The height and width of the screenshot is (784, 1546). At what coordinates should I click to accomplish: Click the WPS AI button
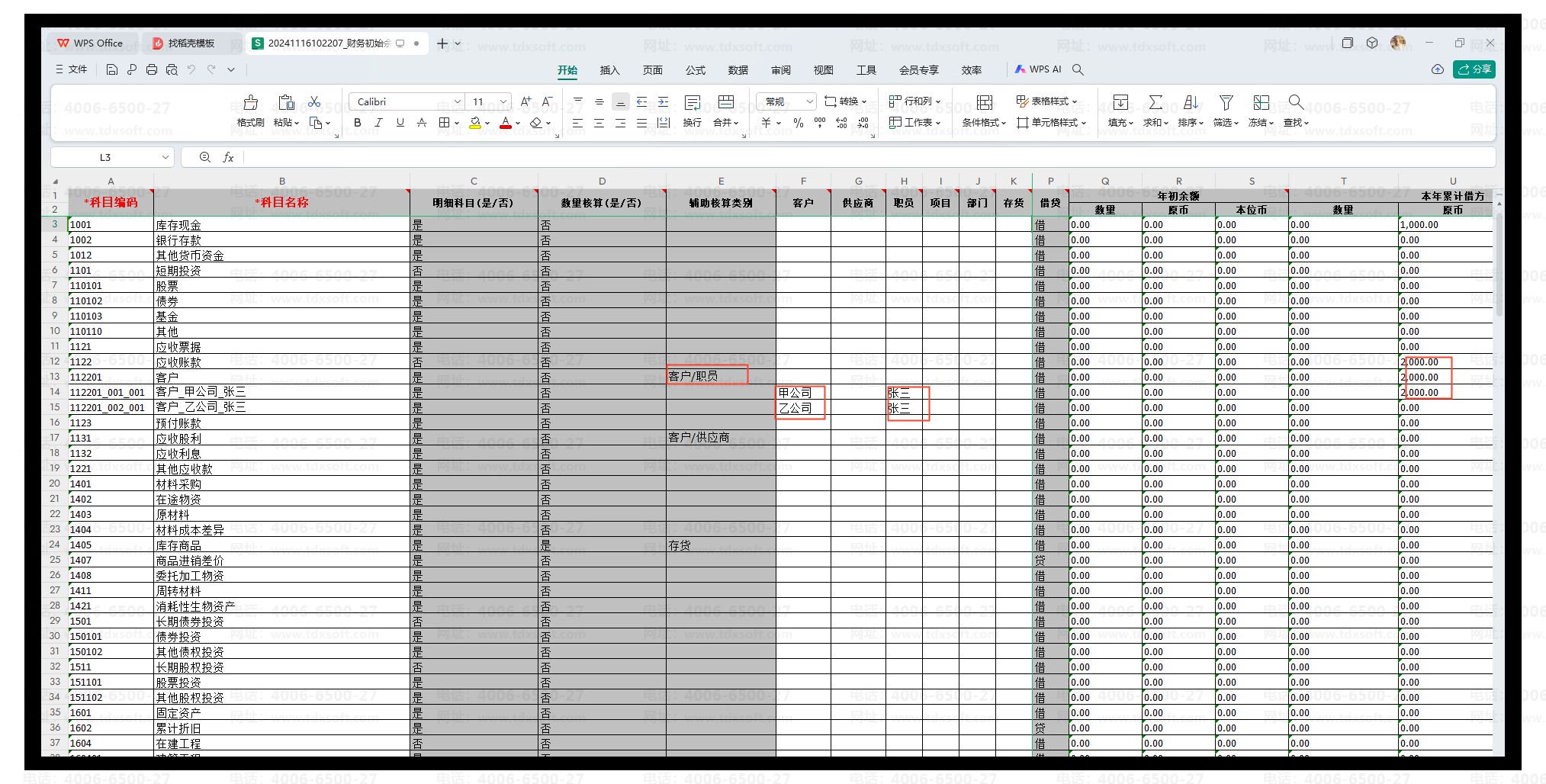pyautogui.click(x=1038, y=69)
